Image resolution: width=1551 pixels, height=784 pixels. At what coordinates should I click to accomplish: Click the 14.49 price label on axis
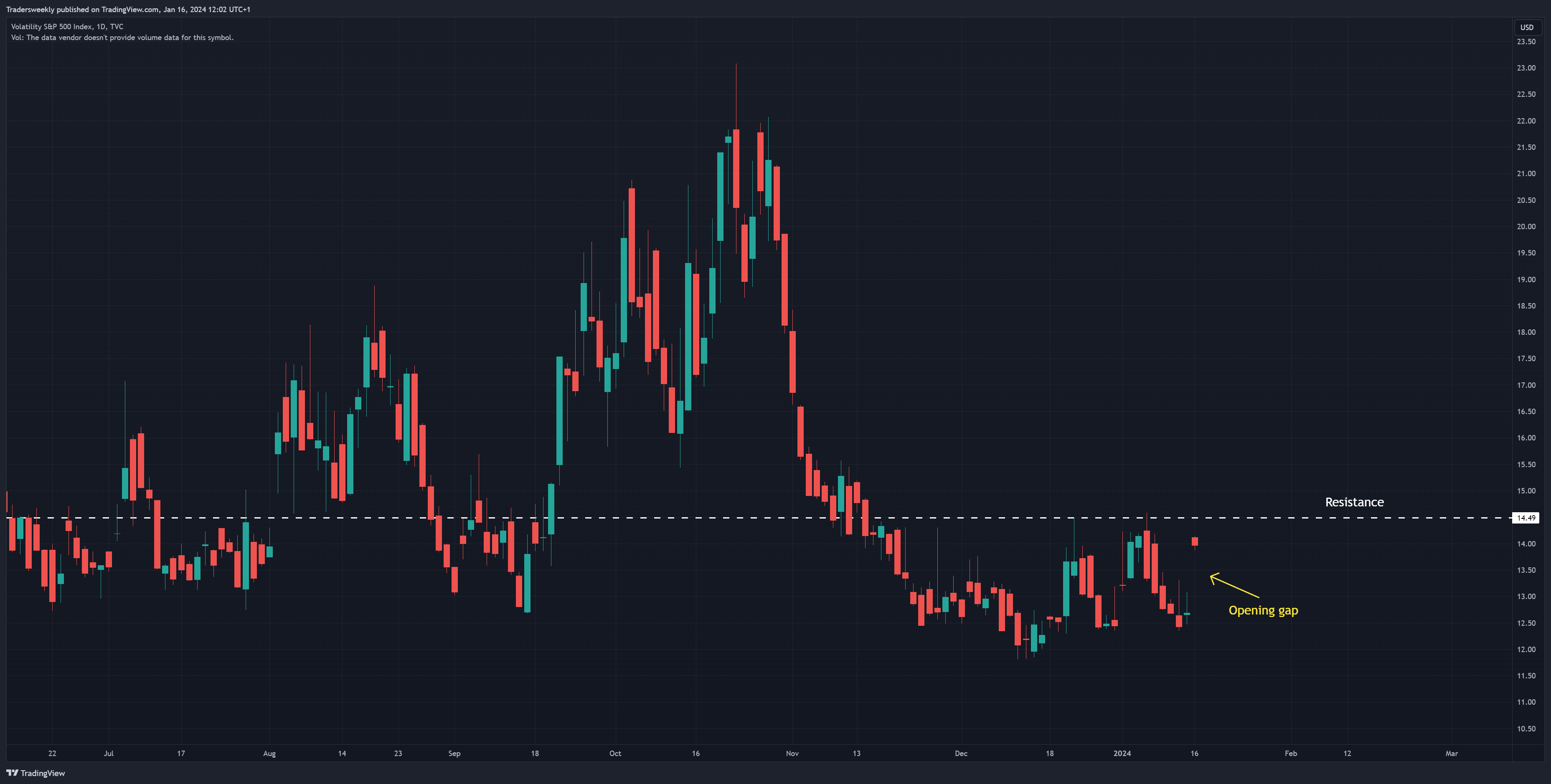(1526, 518)
